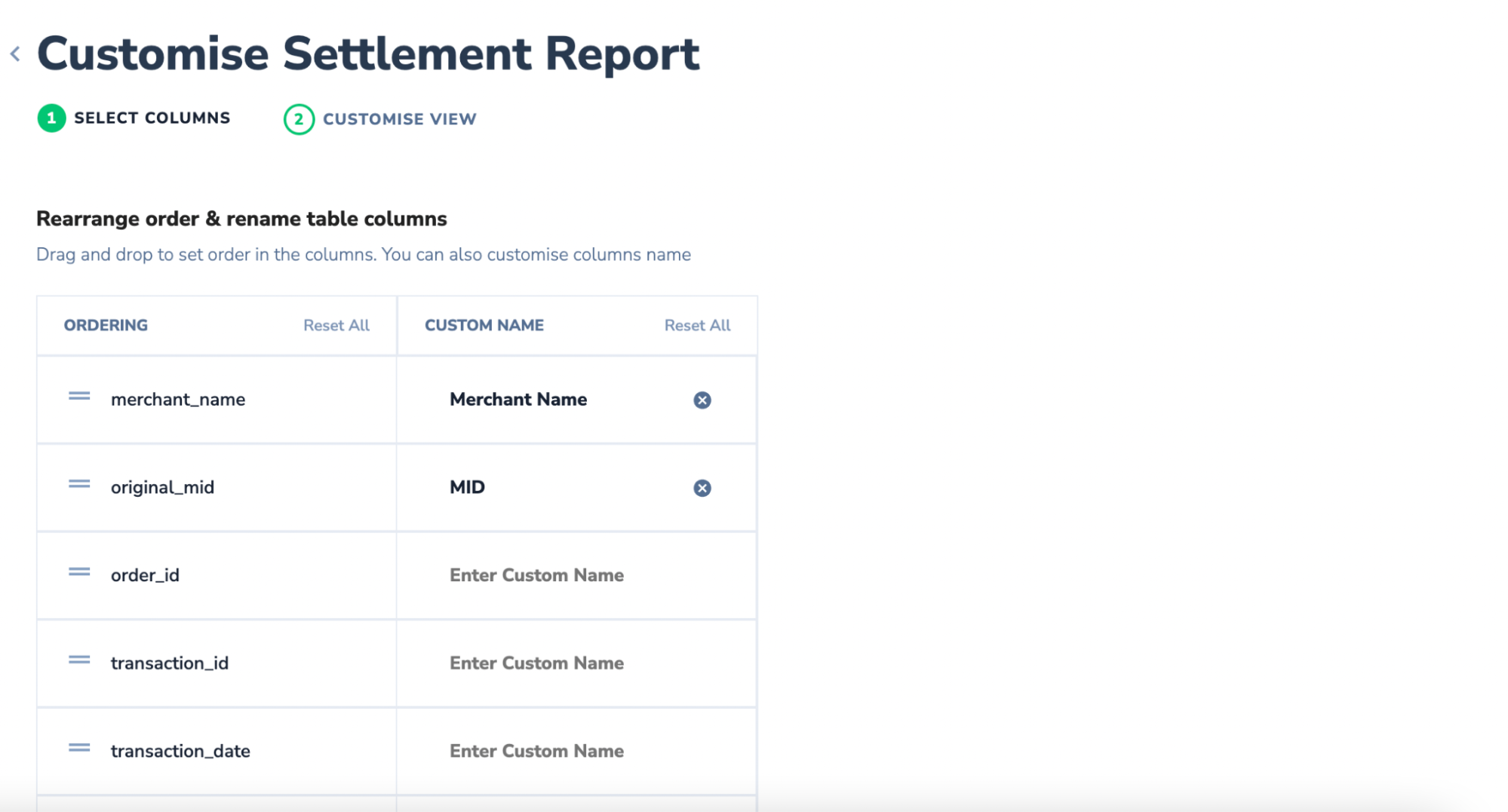Grab the drag handle for original_mid
The width and height of the screenshot is (1508, 812).
coord(79,484)
